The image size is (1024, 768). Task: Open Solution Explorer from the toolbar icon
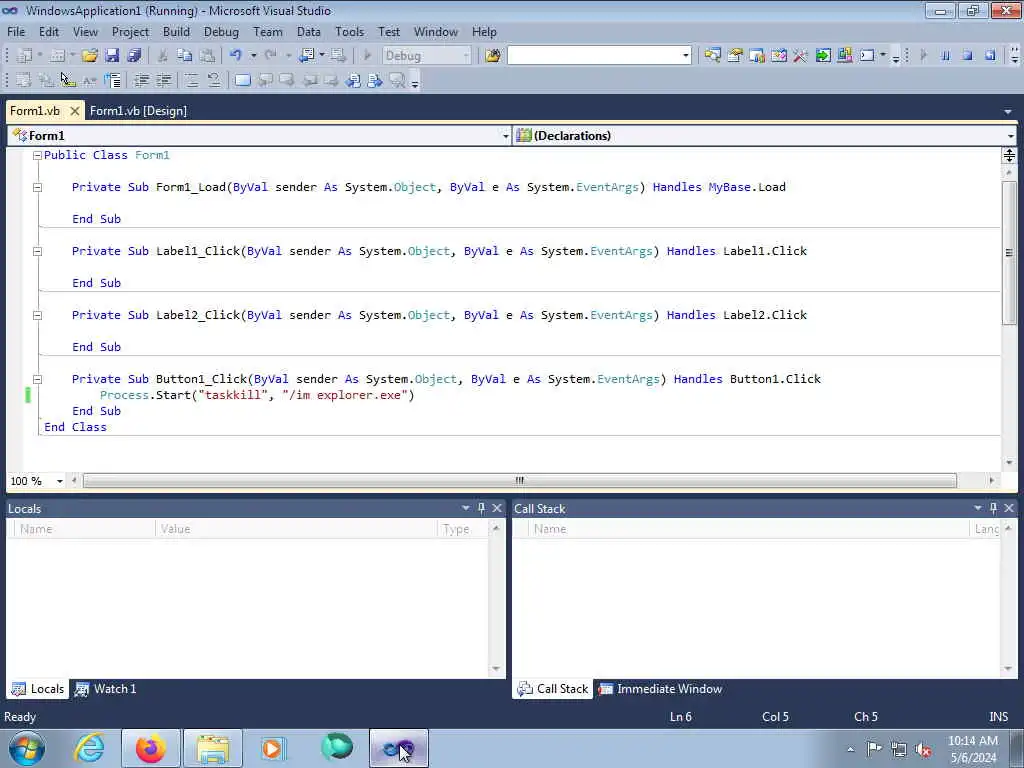click(712, 56)
